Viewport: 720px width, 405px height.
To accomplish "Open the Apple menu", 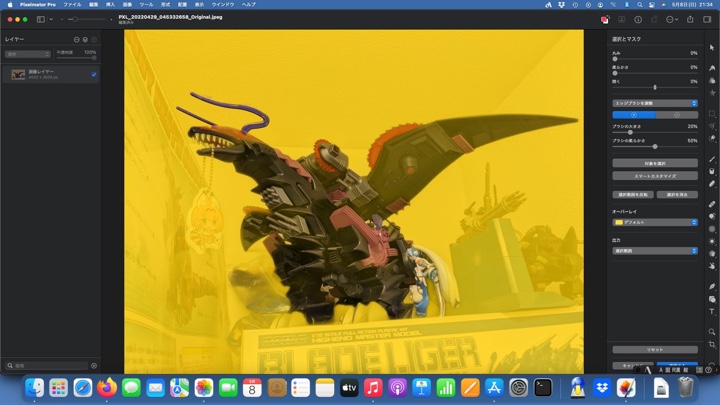I will [x=10, y=5].
